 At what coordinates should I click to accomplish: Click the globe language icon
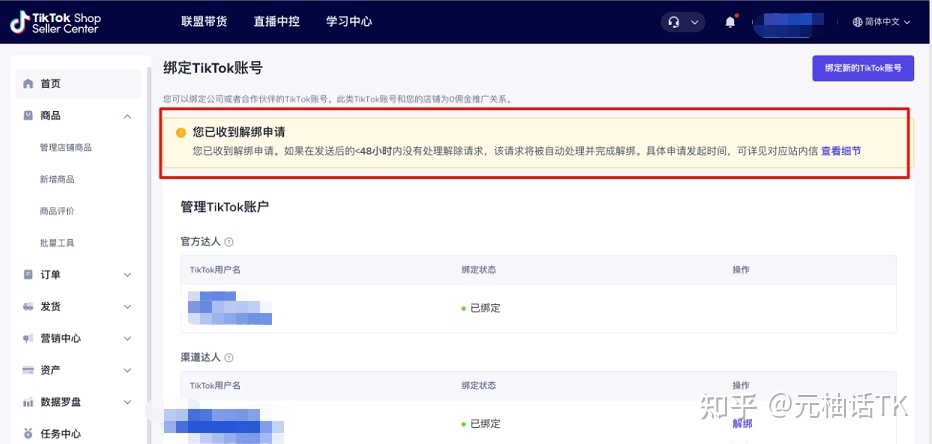857,22
